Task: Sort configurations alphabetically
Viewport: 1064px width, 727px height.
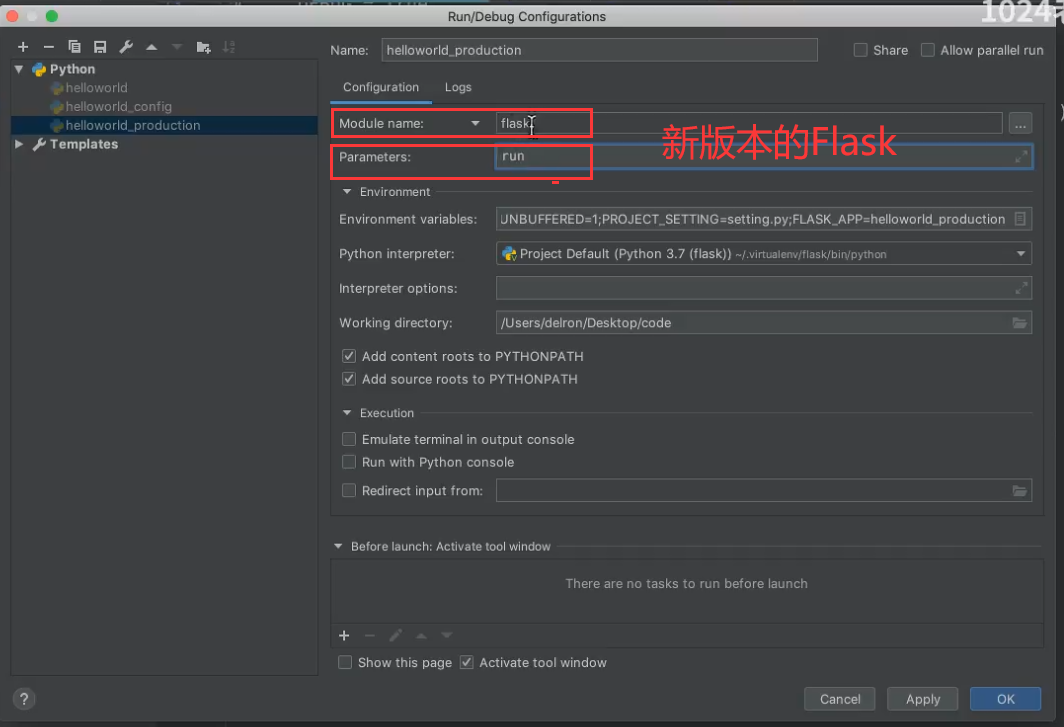Action: [x=229, y=47]
